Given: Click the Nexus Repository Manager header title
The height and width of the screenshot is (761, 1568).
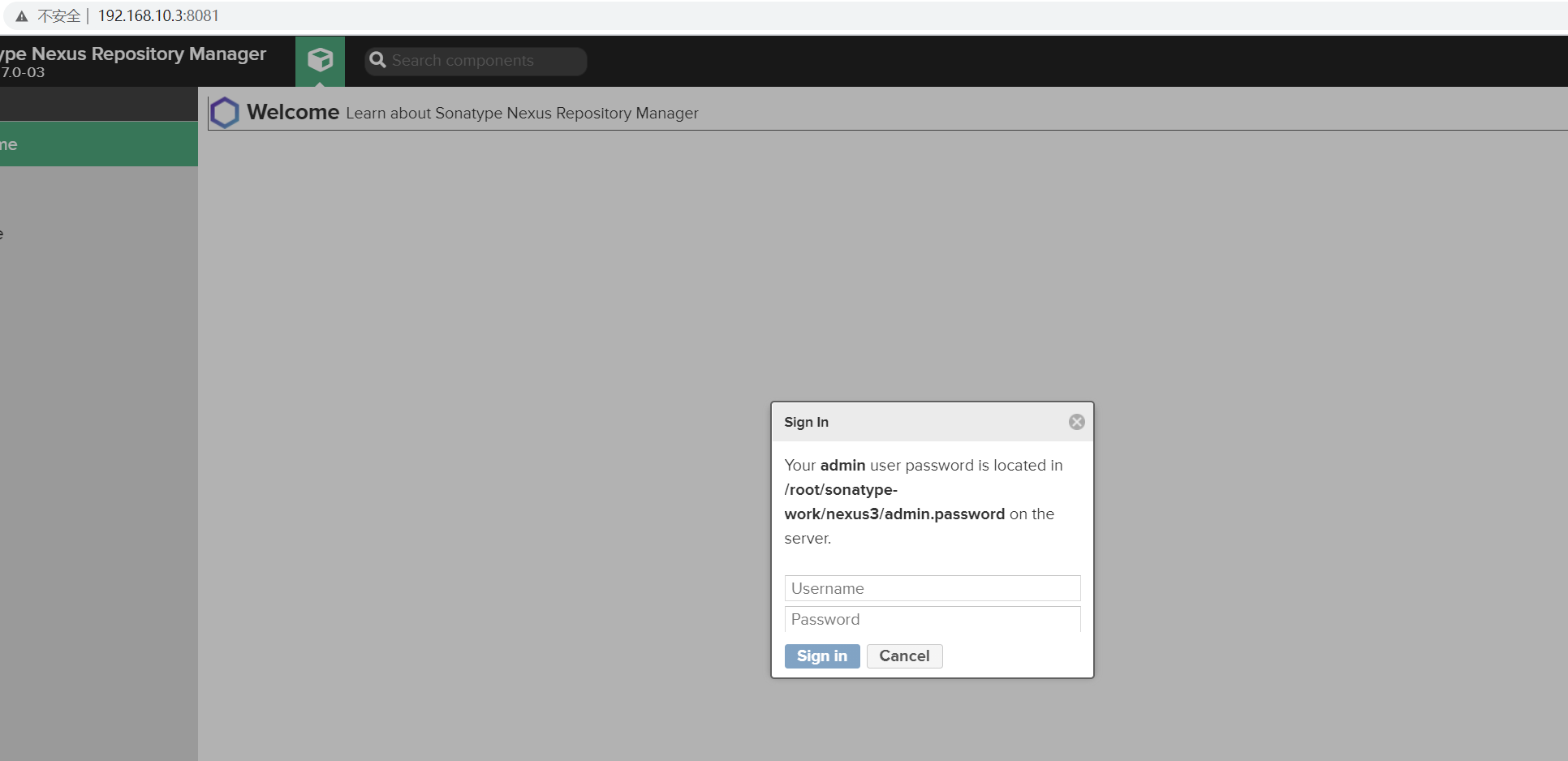Looking at the screenshot, I should point(134,54).
